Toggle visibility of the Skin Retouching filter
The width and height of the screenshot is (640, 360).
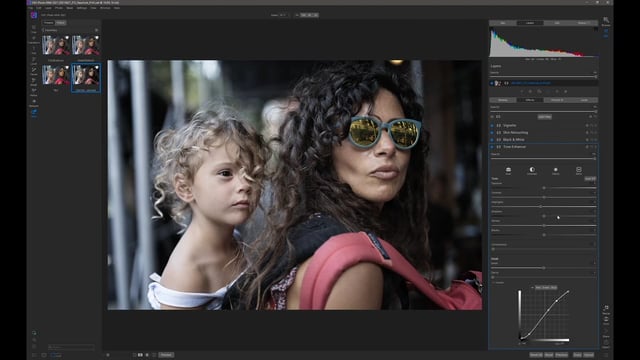pyautogui.click(x=492, y=133)
